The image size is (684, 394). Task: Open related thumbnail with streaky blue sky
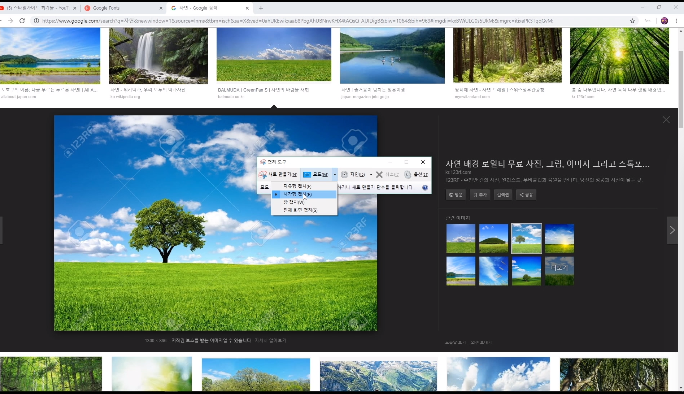click(x=493, y=271)
